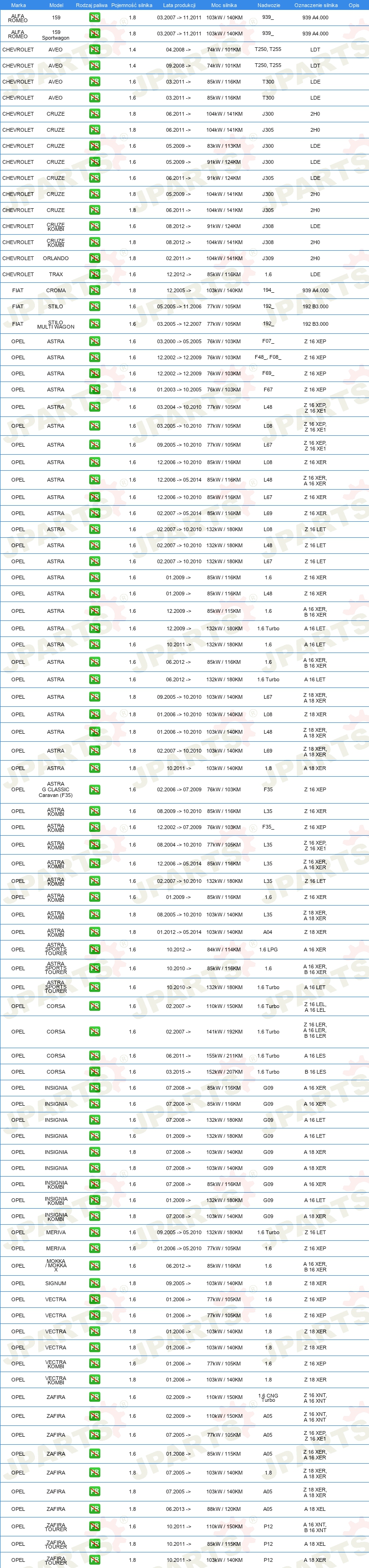
Task: Click fuel icon for Zafira Tourer 103kW / 140KM
Action: [x=94, y=1560]
